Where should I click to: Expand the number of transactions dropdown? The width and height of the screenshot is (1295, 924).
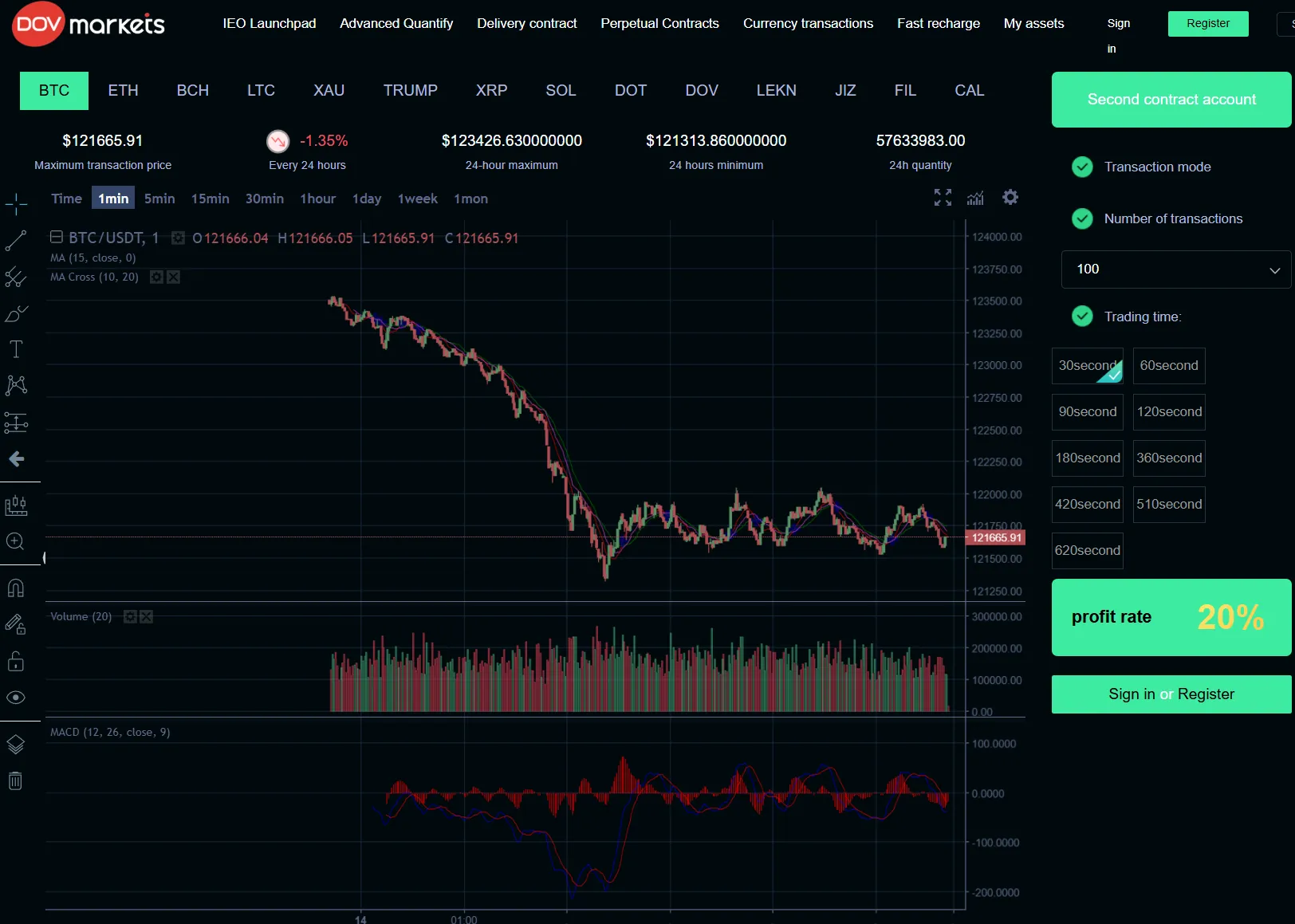1175,269
